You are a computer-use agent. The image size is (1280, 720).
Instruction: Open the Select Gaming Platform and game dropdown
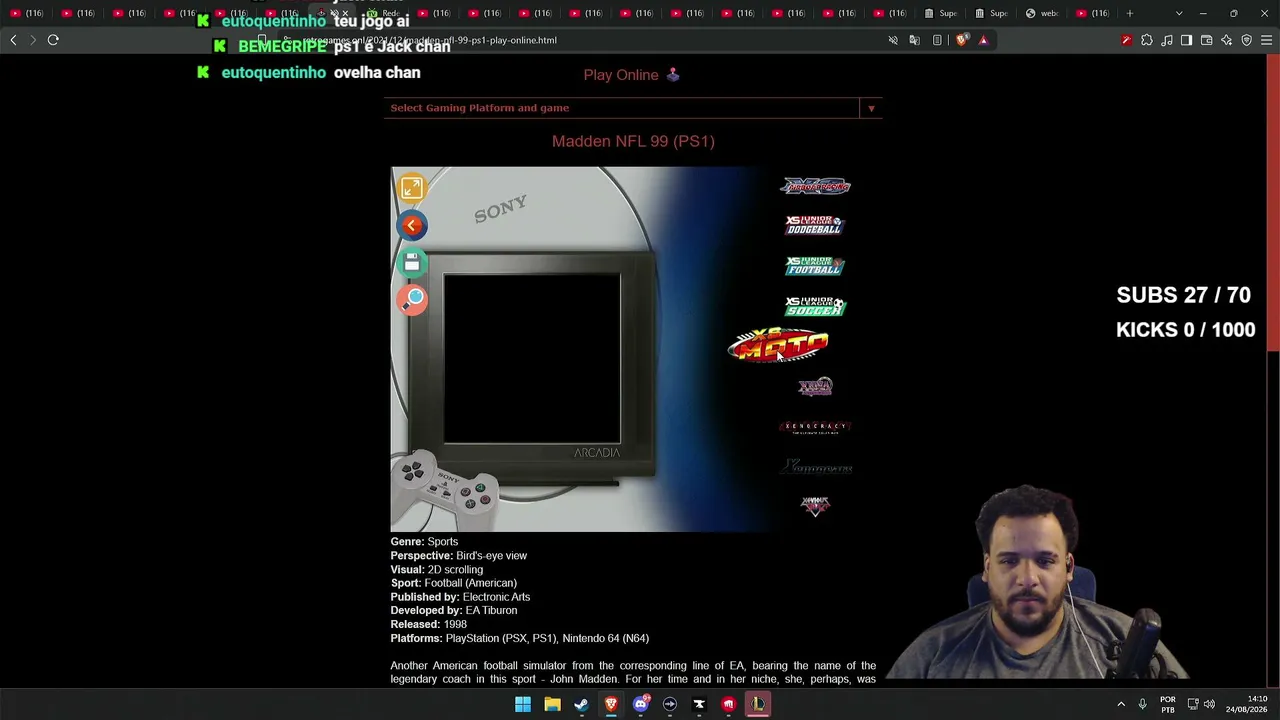click(x=633, y=108)
